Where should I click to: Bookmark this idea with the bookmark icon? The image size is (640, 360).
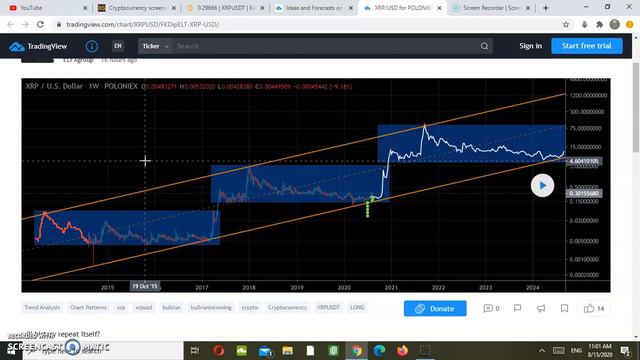(x=564, y=308)
